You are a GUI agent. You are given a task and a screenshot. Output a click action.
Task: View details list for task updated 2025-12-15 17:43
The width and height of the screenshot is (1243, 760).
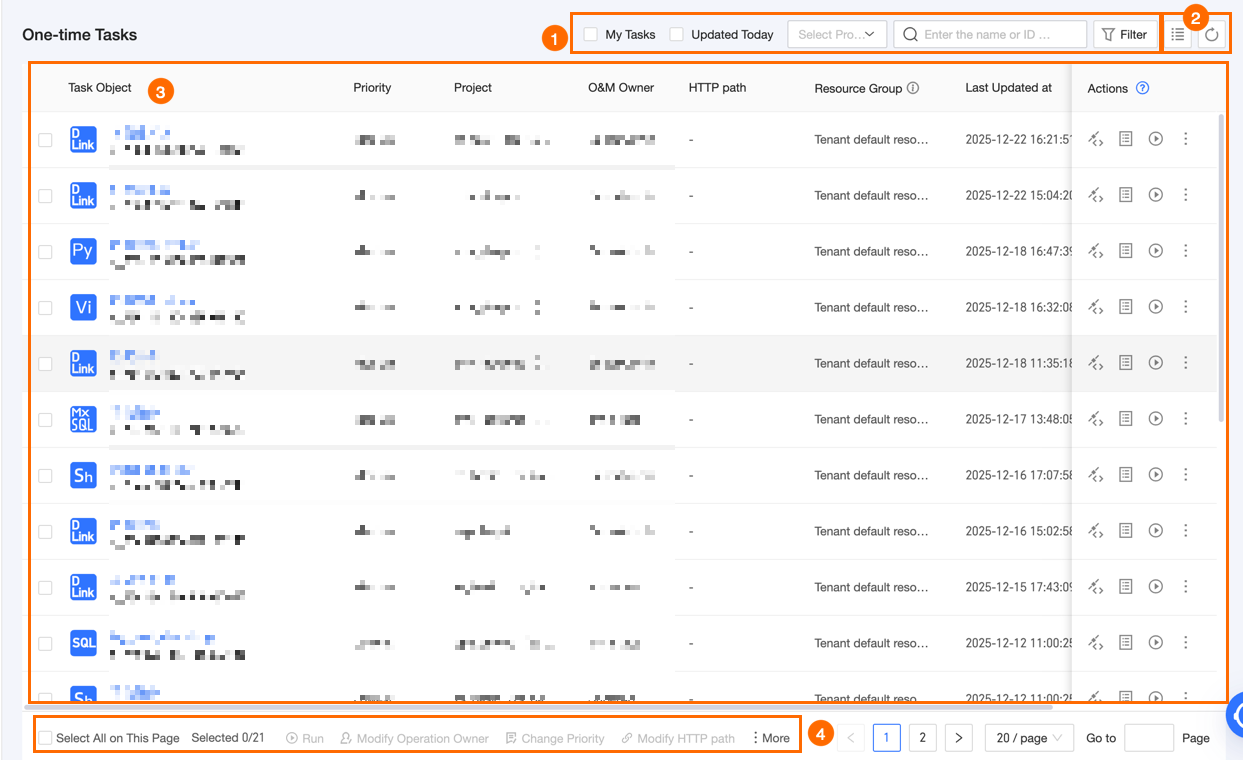1126,587
